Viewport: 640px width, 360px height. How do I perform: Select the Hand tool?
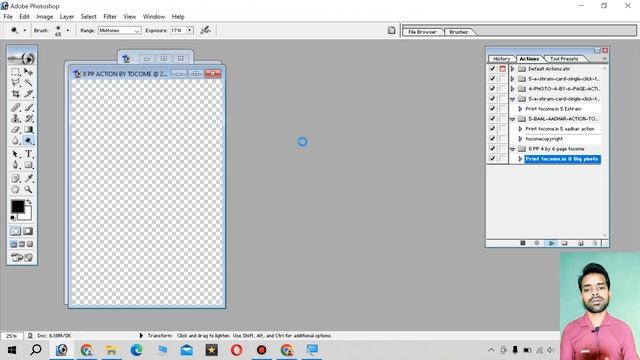pyautogui.click(x=16, y=189)
